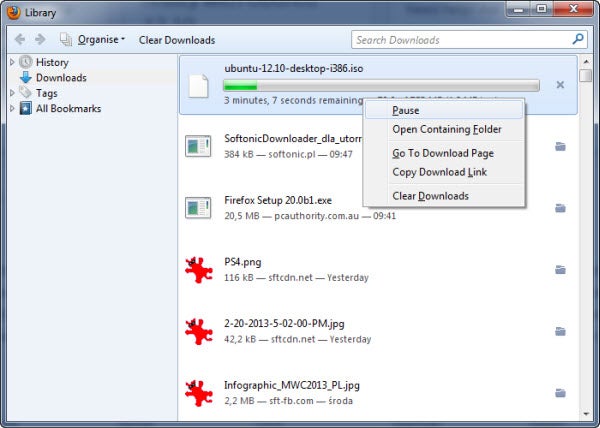
Task: Click the History clock icon
Action: [26, 62]
